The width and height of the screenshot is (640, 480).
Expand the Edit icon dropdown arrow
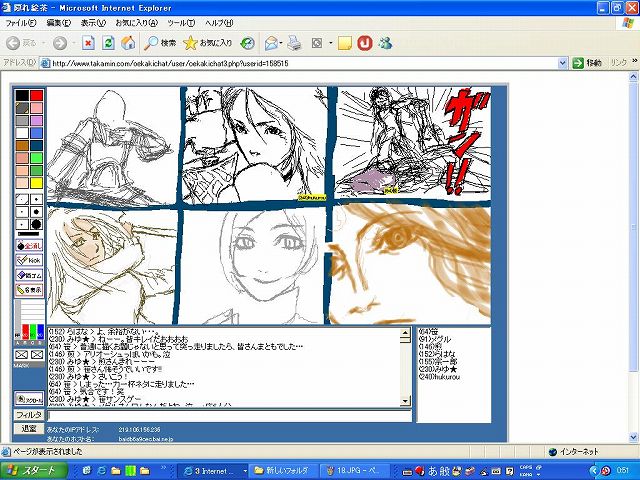click(330, 43)
